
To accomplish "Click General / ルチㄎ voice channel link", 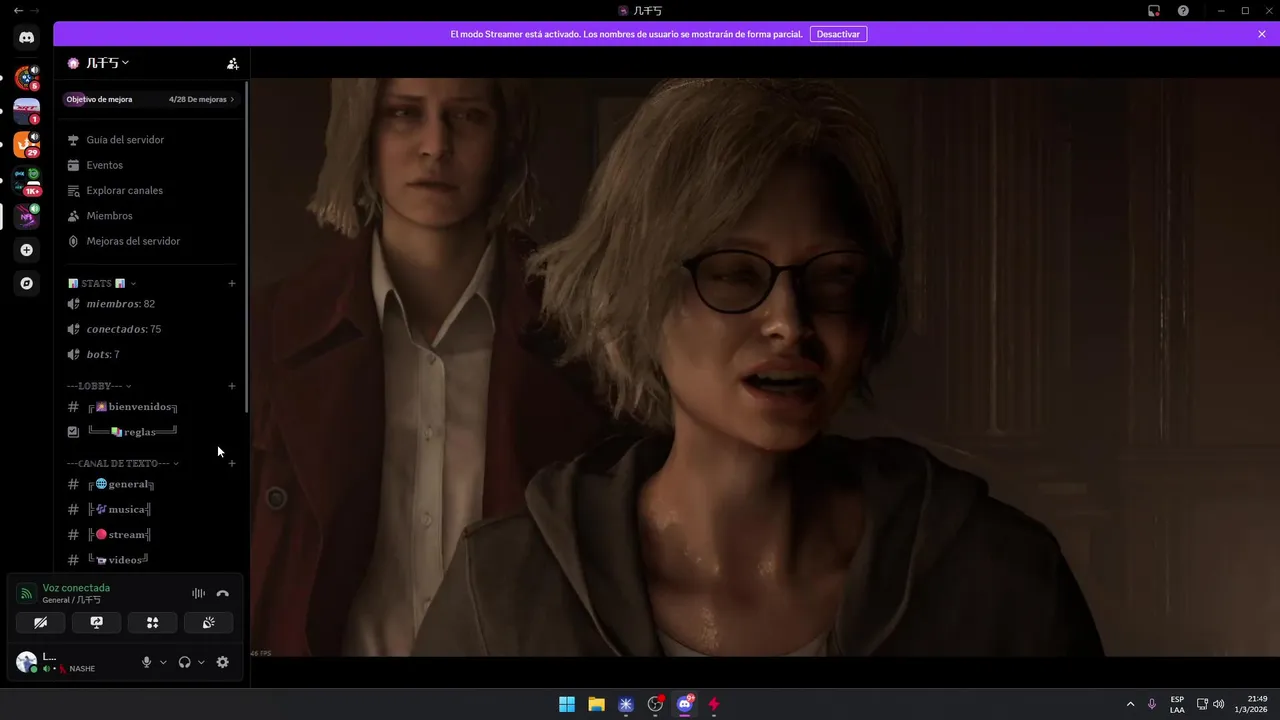I will 72,600.
